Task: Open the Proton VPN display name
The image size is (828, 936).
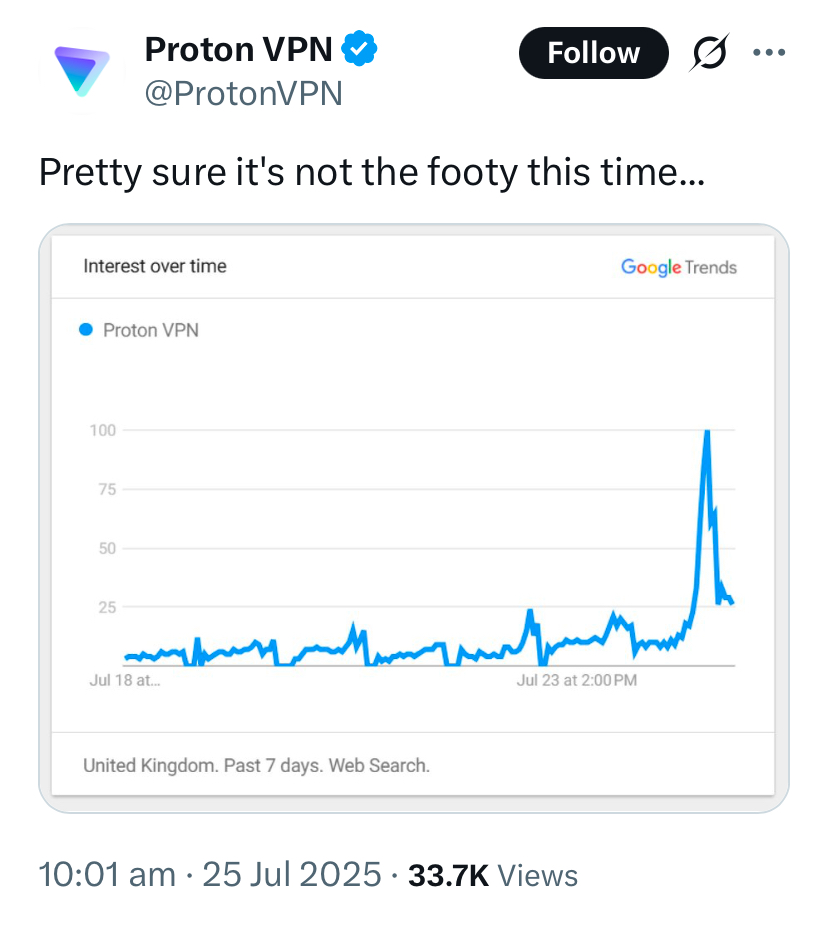Action: click(238, 47)
